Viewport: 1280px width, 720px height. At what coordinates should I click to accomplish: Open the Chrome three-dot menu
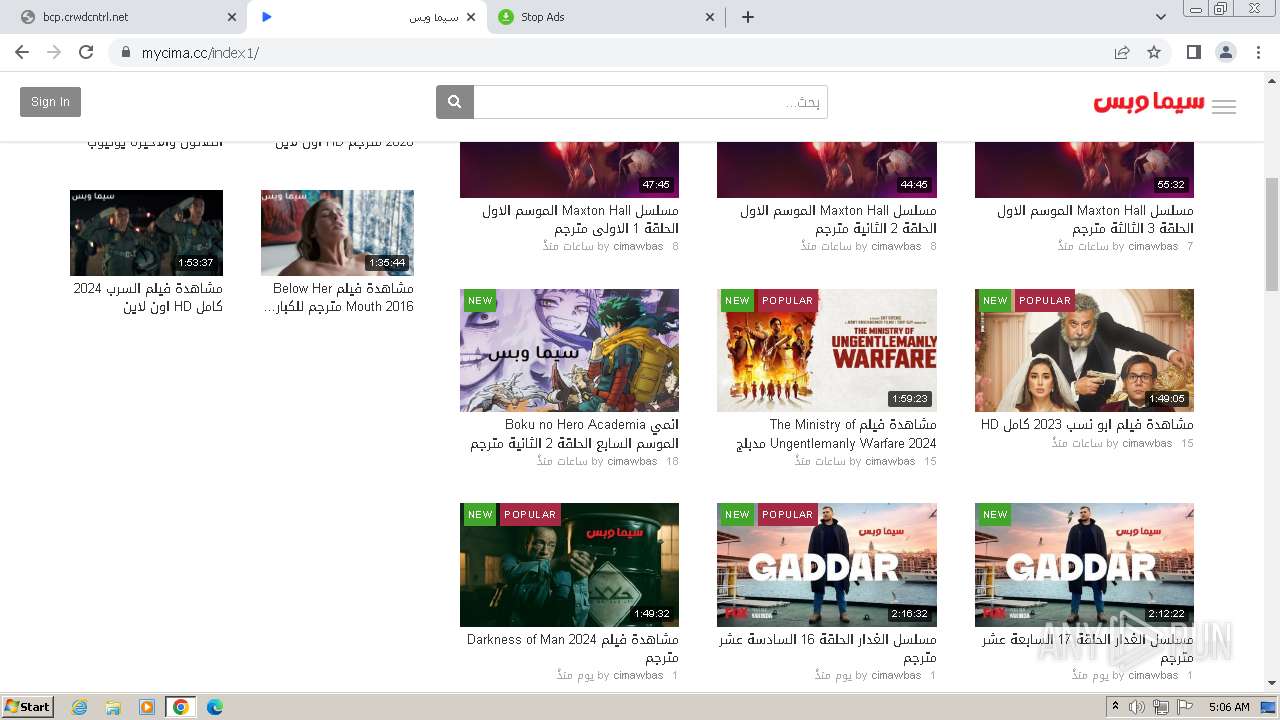(x=1259, y=52)
